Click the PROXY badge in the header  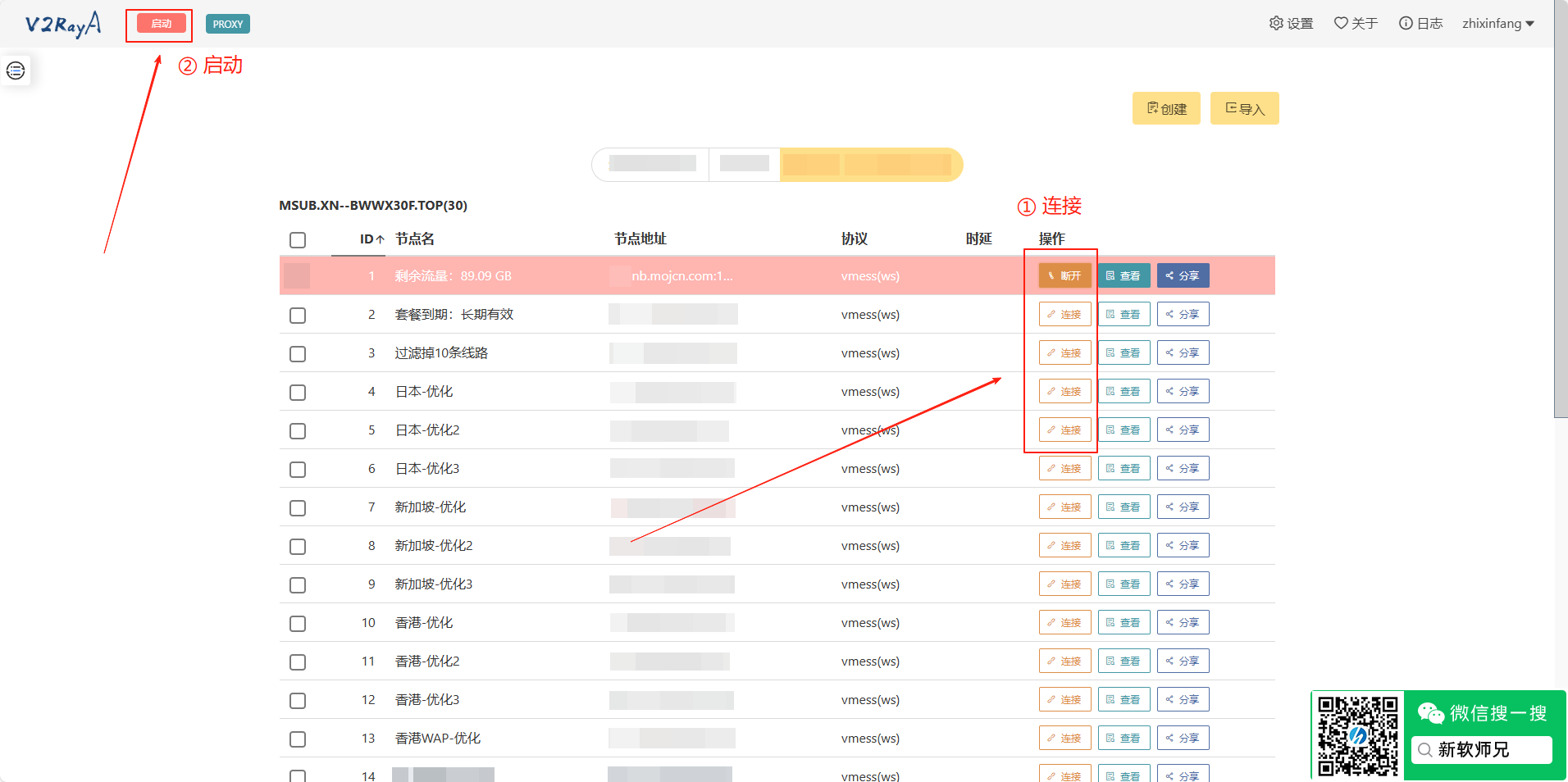point(227,24)
